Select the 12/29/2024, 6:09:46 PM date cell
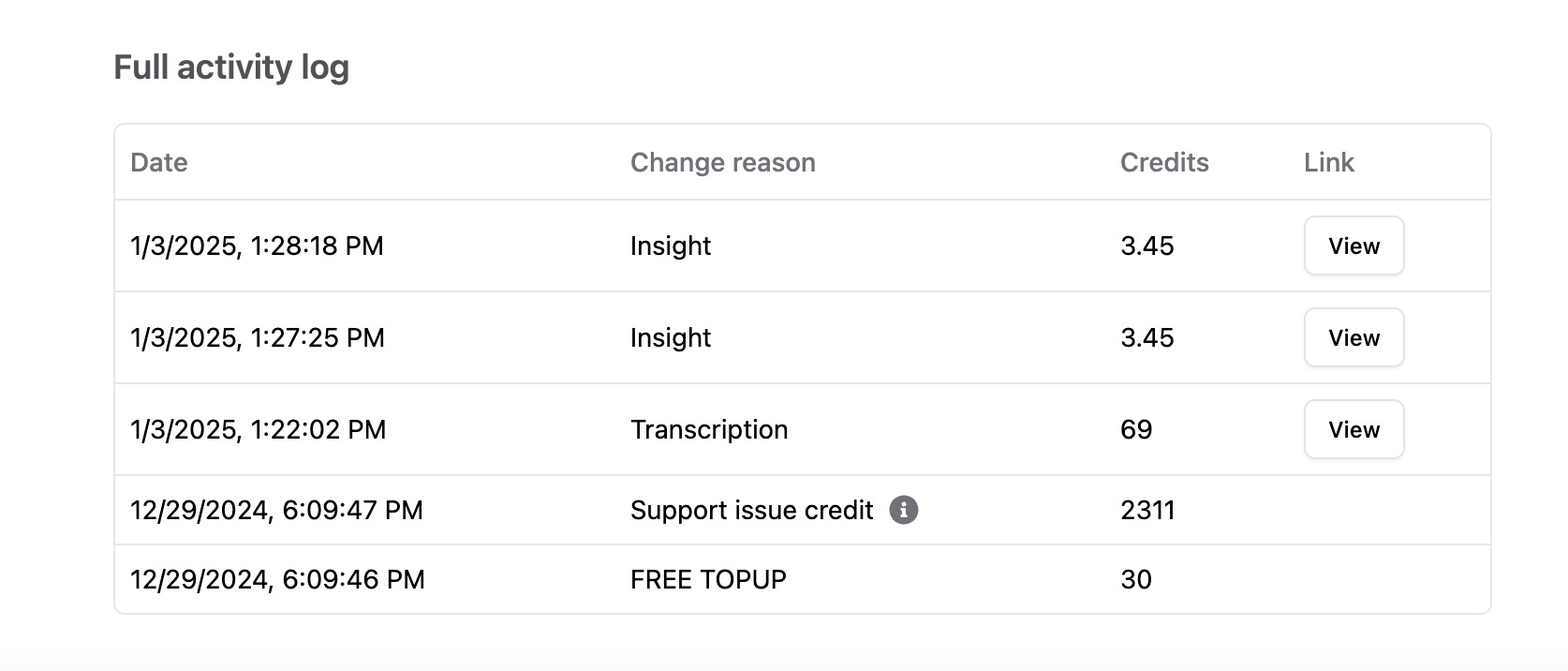 coord(277,579)
